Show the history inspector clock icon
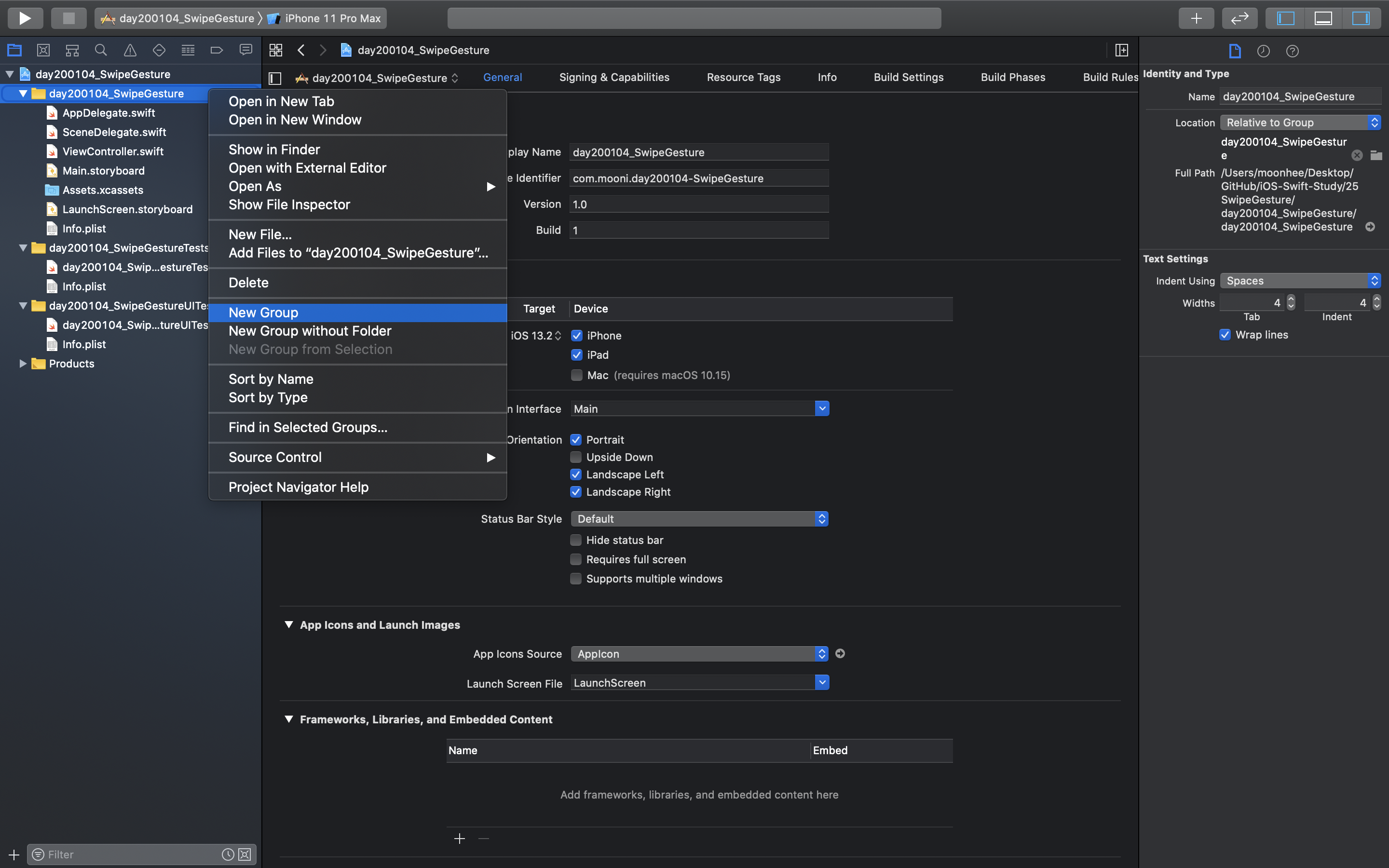This screenshot has height=868, width=1389. (x=1263, y=51)
